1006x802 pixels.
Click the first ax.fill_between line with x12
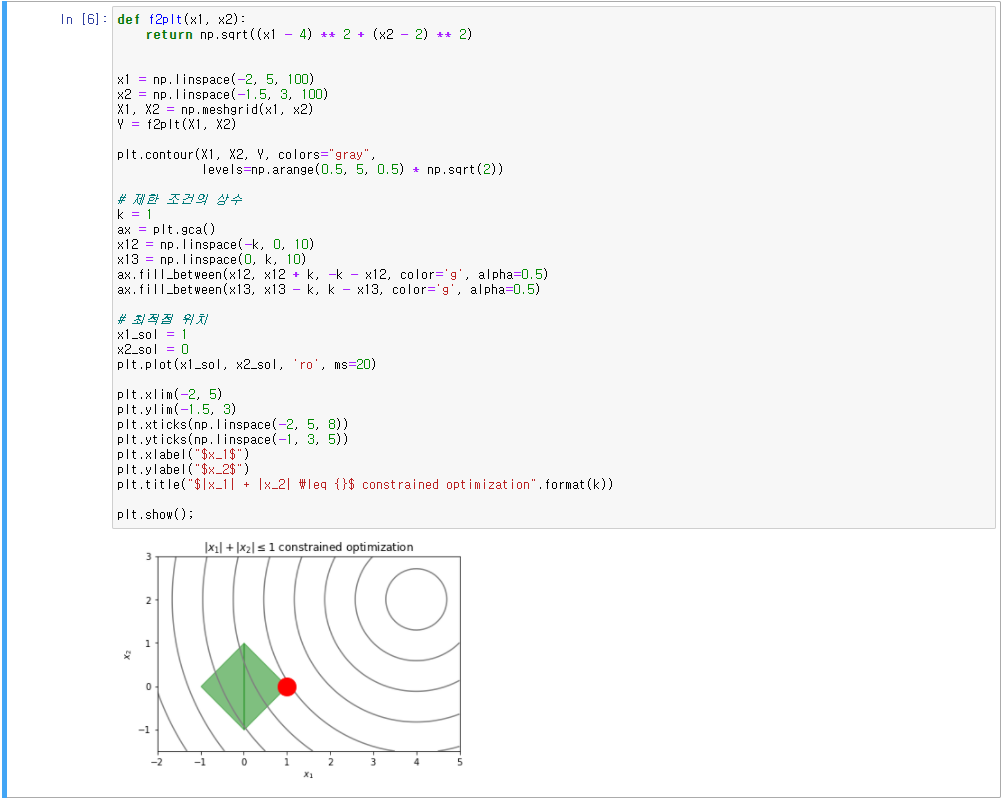point(332,275)
